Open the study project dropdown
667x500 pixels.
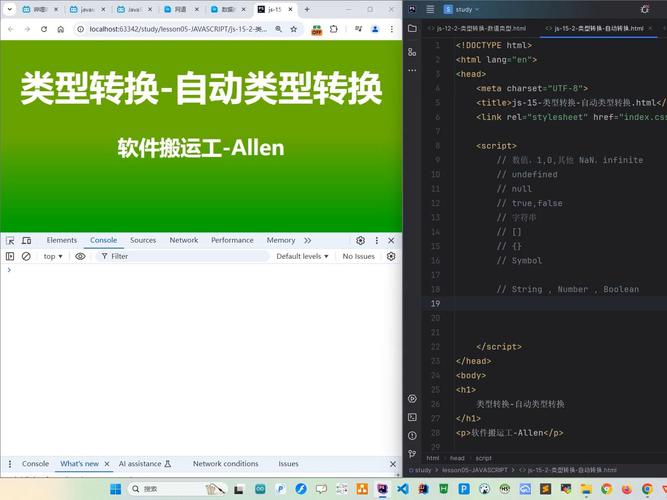[x=462, y=9]
